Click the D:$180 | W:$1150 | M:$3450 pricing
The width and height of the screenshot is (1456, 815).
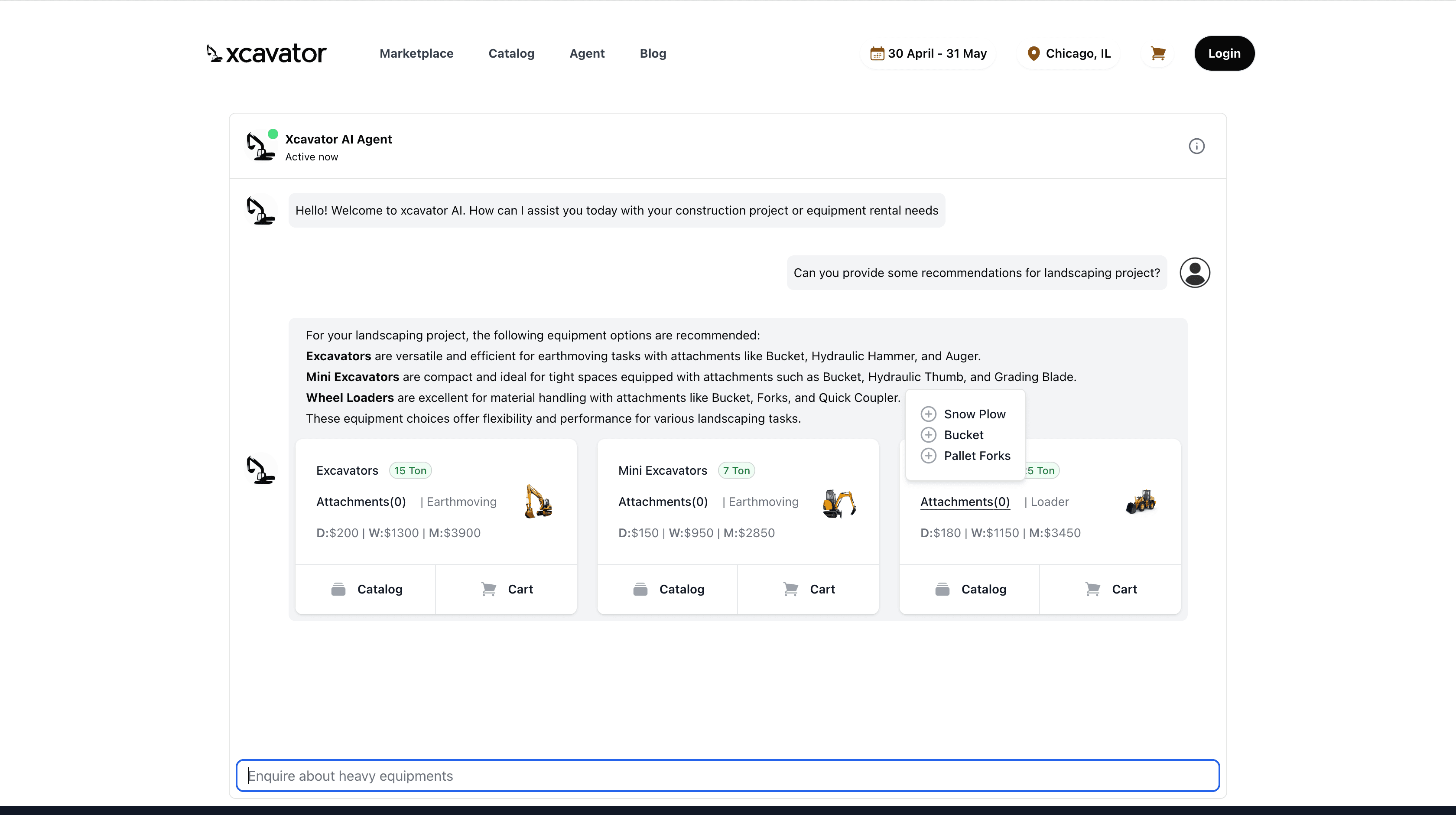pyautogui.click(x=1001, y=533)
